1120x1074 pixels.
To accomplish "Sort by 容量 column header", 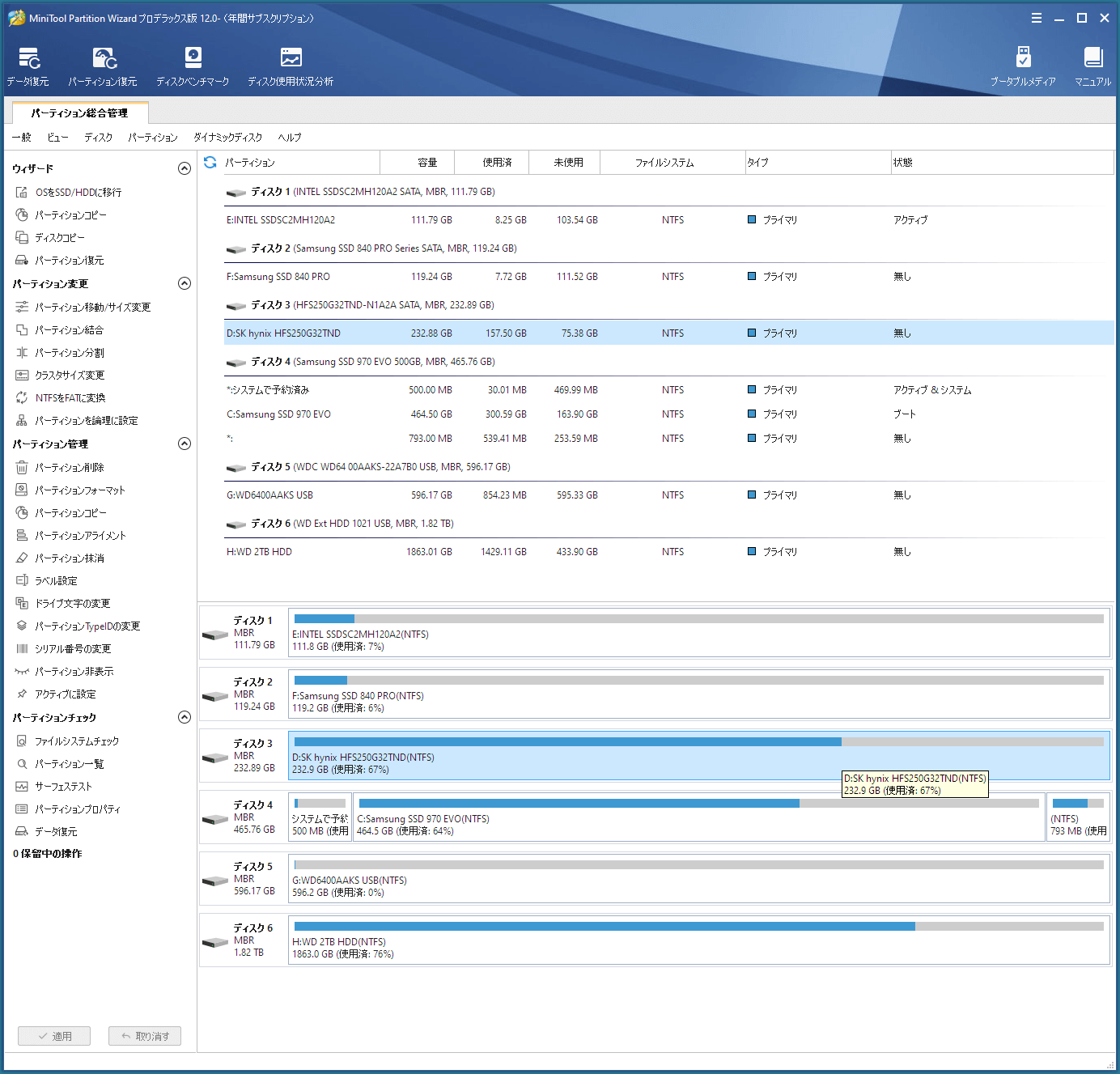I will point(418,163).
